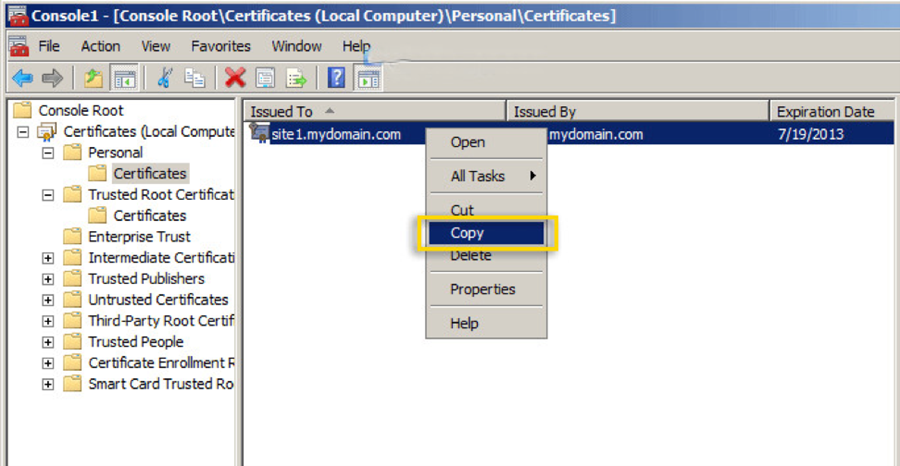Select Certificates under Trusted Root Certification
Image resolution: width=900 pixels, height=466 pixels.
[x=150, y=216]
